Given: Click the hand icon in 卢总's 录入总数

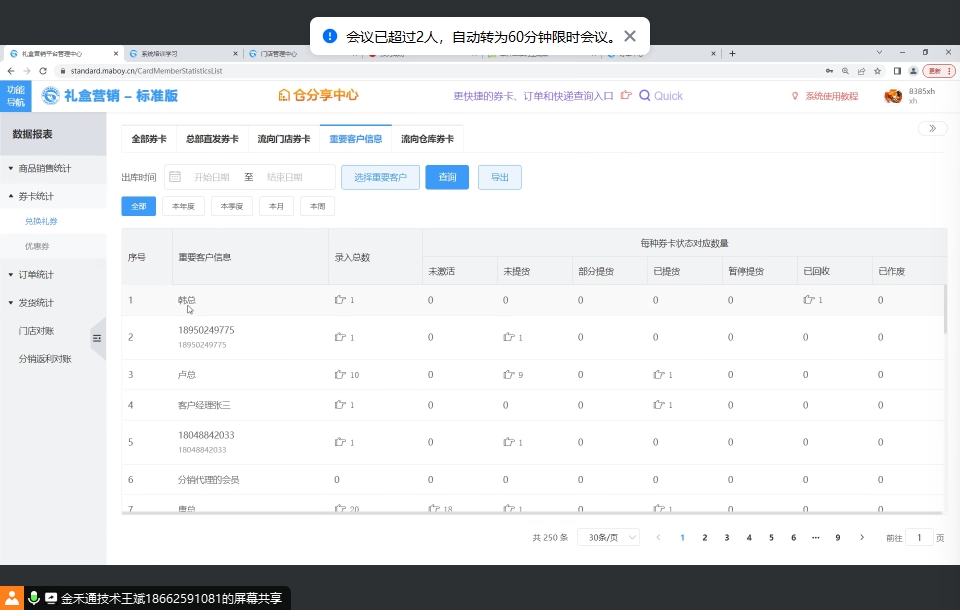Looking at the screenshot, I should tap(340, 375).
